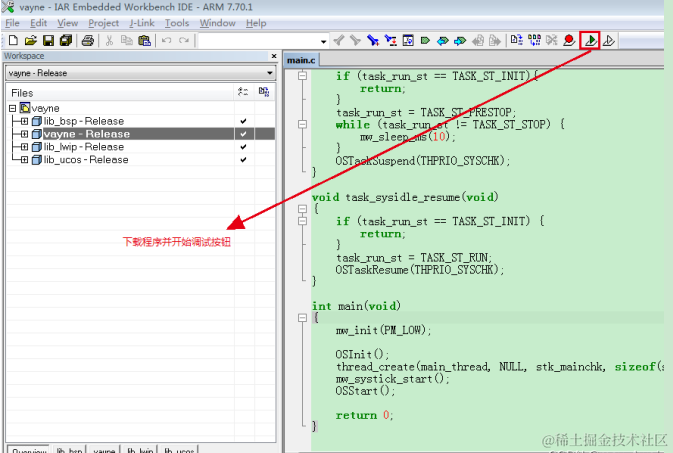Viewport: 673px width, 453px height.
Task: Open the Help menu
Action: [256, 23]
